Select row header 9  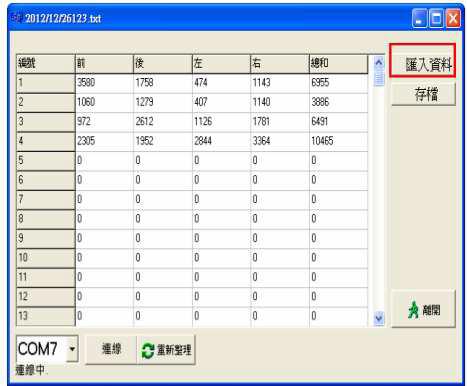tap(46, 239)
